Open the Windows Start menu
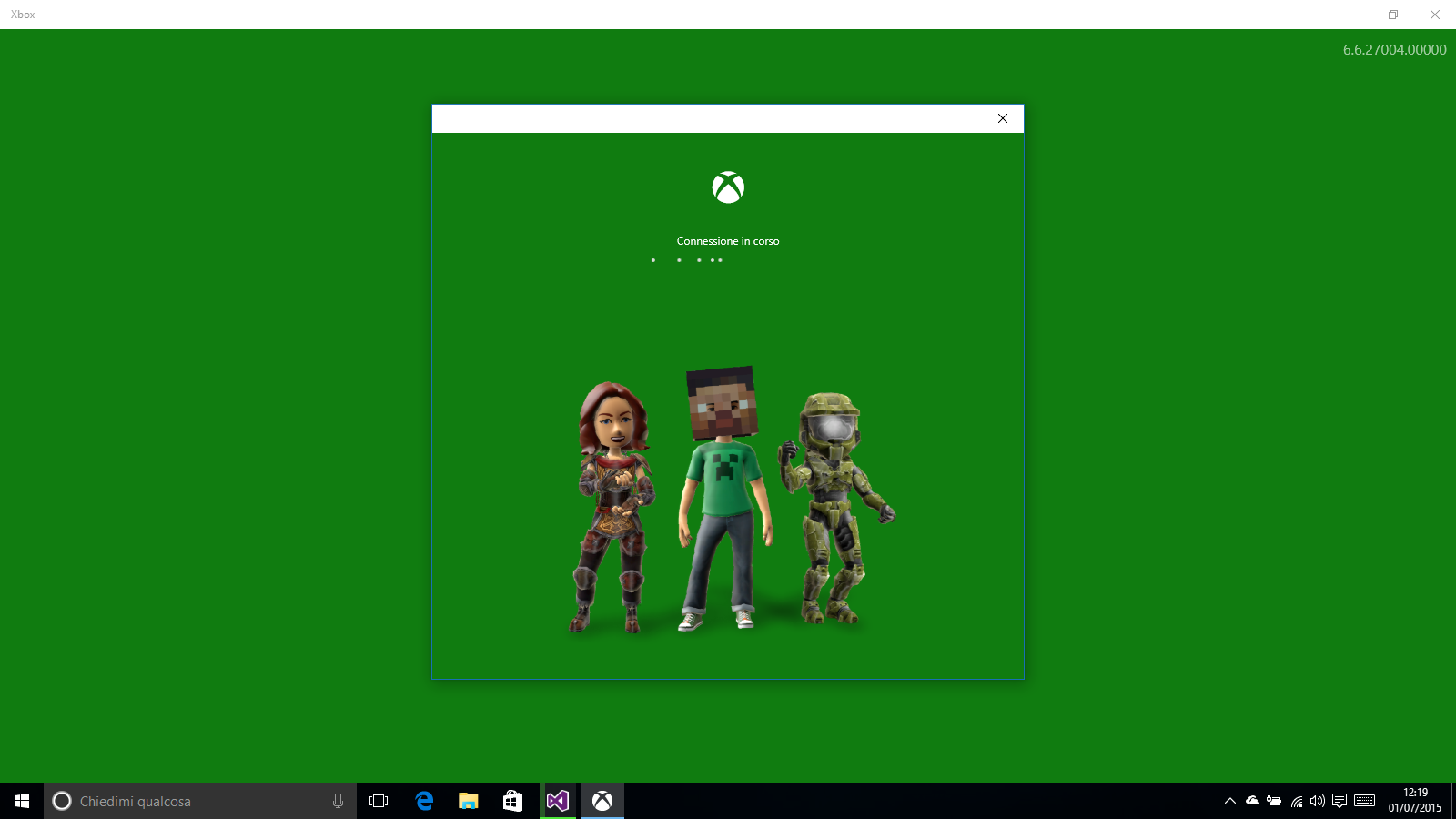Screen dimensions: 1456x819 [x=22, y=801]
